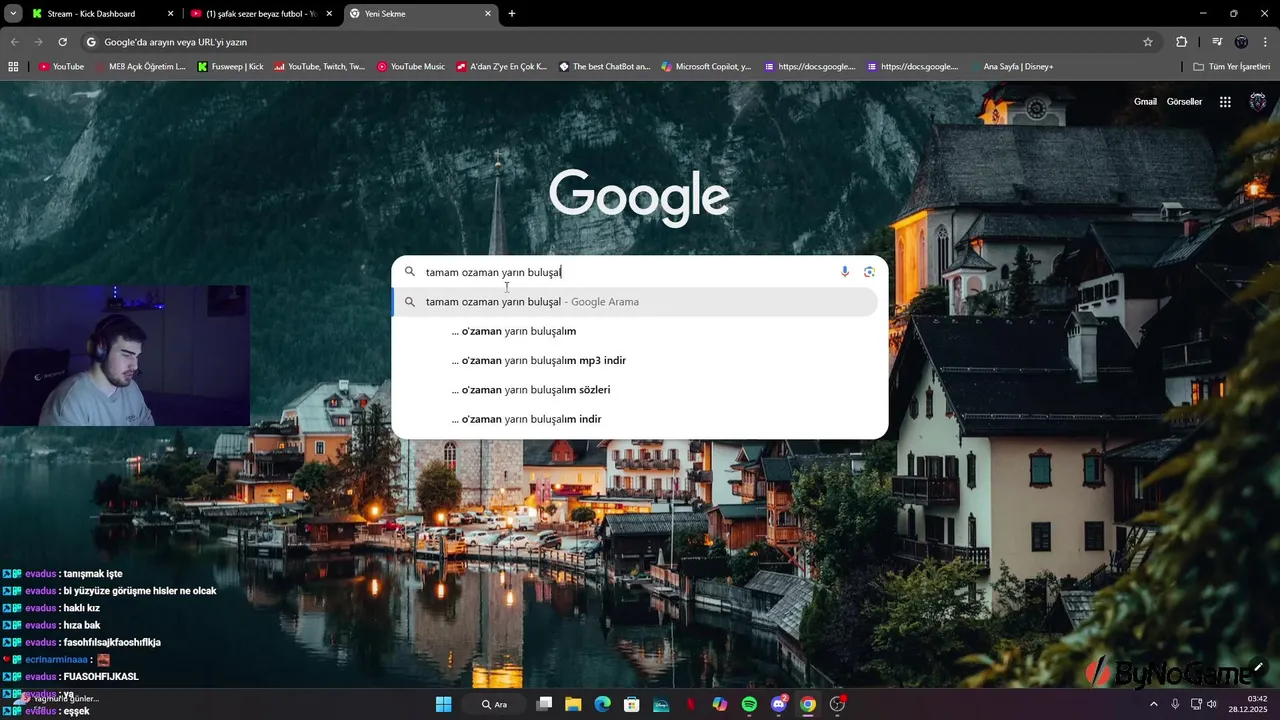Expand the Tüm Yer İşaretleri folder
Screen dimensions: 1280x720
(x=1232, y=67)
